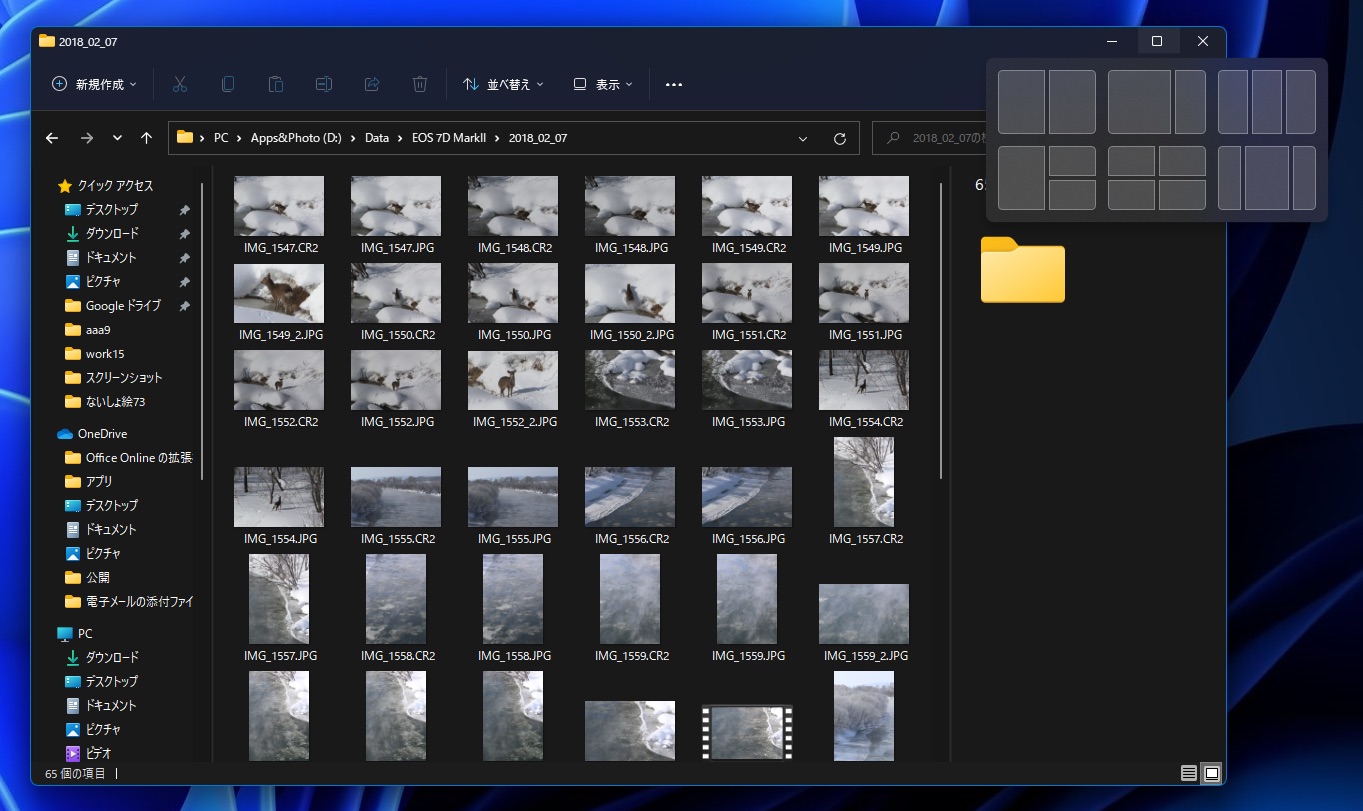Click 65 個の項目 status bar text
Screen dimensions: 1363x811
75,774
